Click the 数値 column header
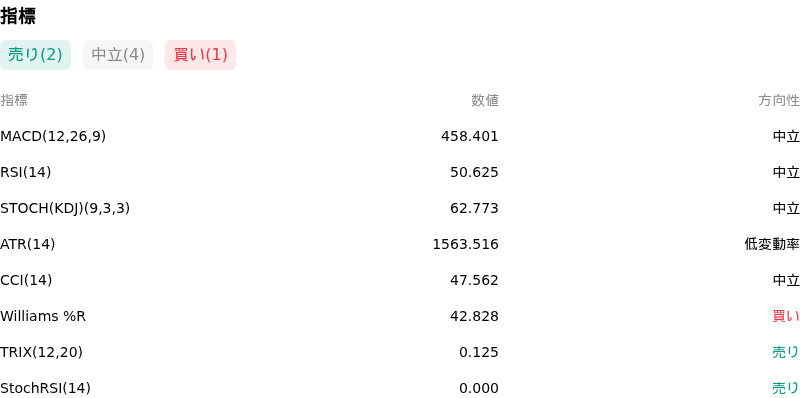Image resolution: width=800 pixels, height=398 pixels. coord(485,101)
